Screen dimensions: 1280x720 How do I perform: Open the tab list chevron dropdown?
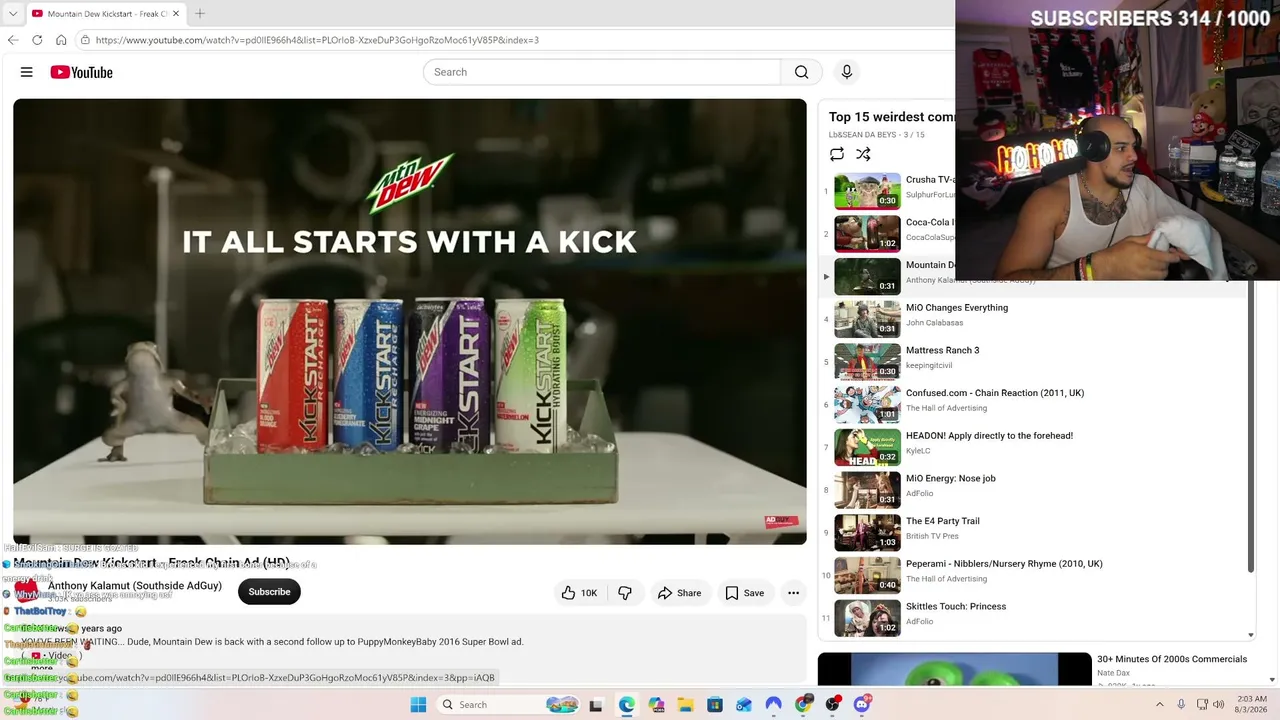click(x=12, y=14)
